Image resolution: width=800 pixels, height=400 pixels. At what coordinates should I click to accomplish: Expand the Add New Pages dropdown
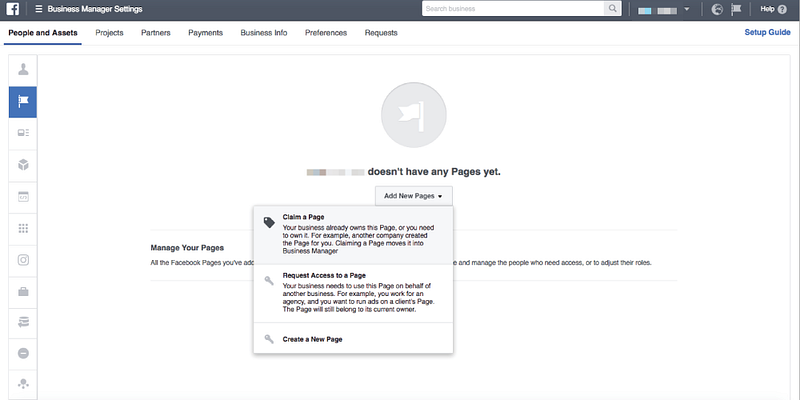[x=413, y=196]
